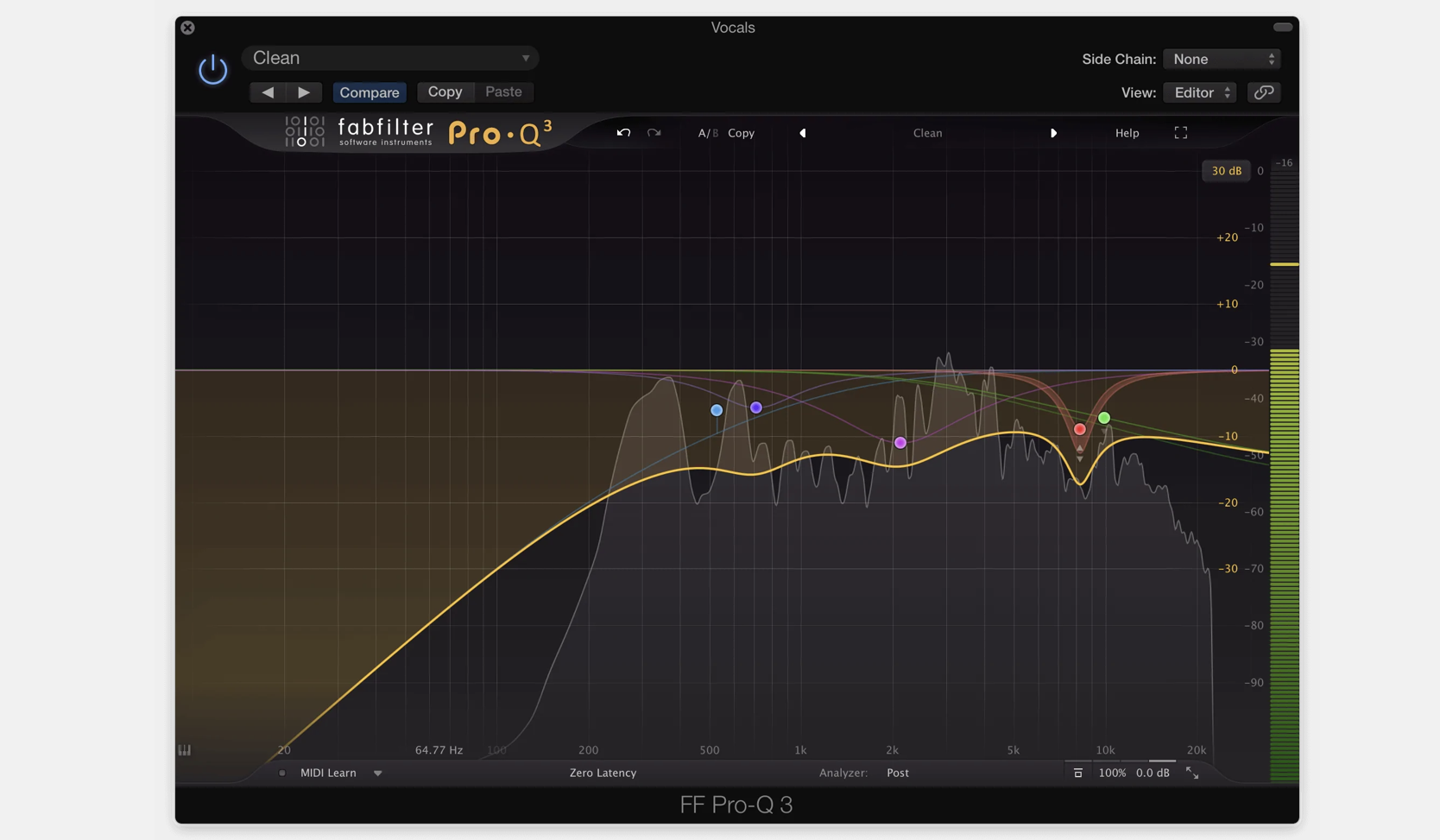Open the Side Chain dropdown
This screenshot has width=1440, height=840.
[1222, 59]
